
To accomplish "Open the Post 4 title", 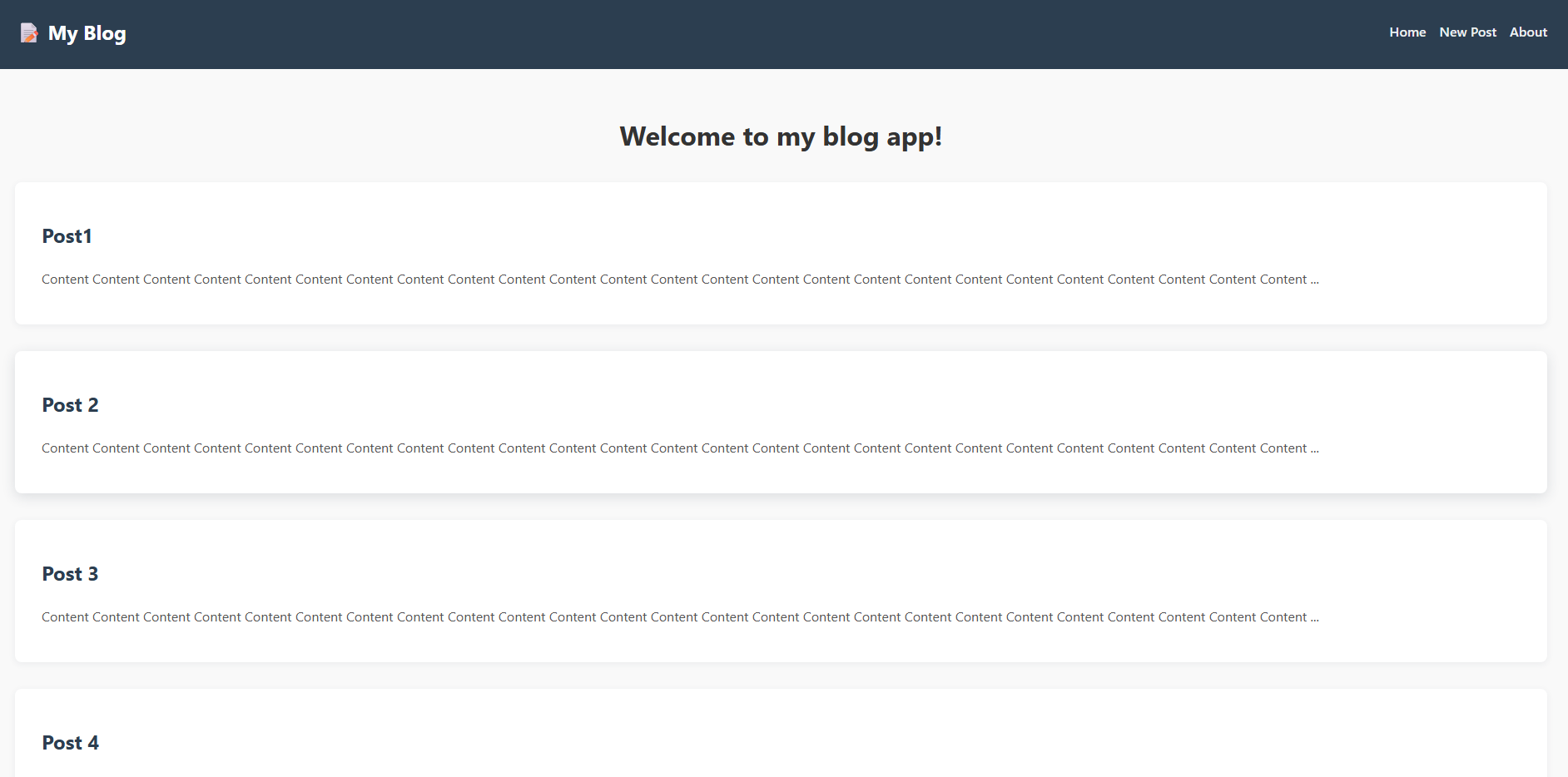I will (70, 743).
